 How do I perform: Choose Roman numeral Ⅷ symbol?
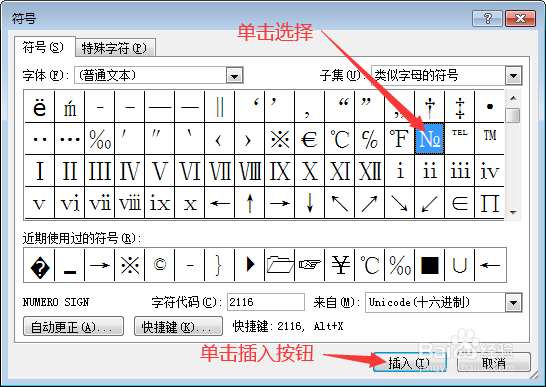[249, 171]
